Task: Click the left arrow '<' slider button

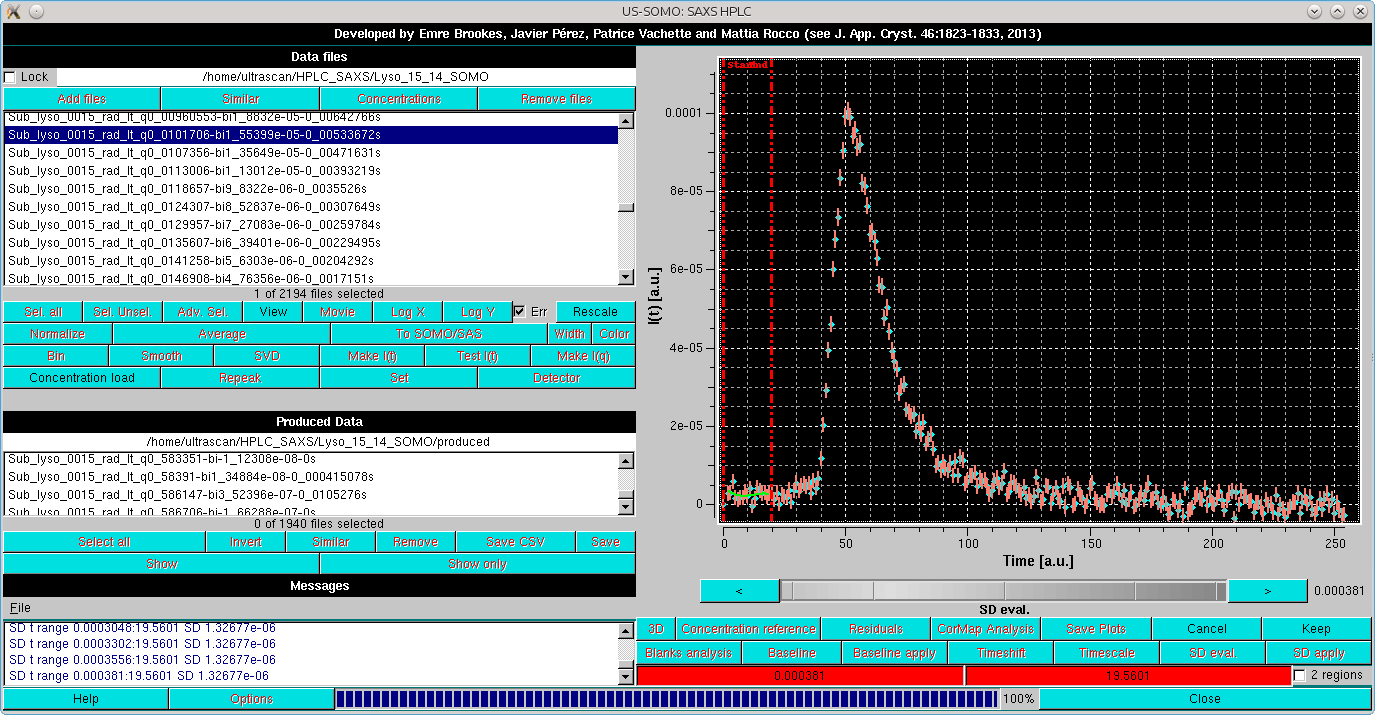Action: tap(739, 591)
